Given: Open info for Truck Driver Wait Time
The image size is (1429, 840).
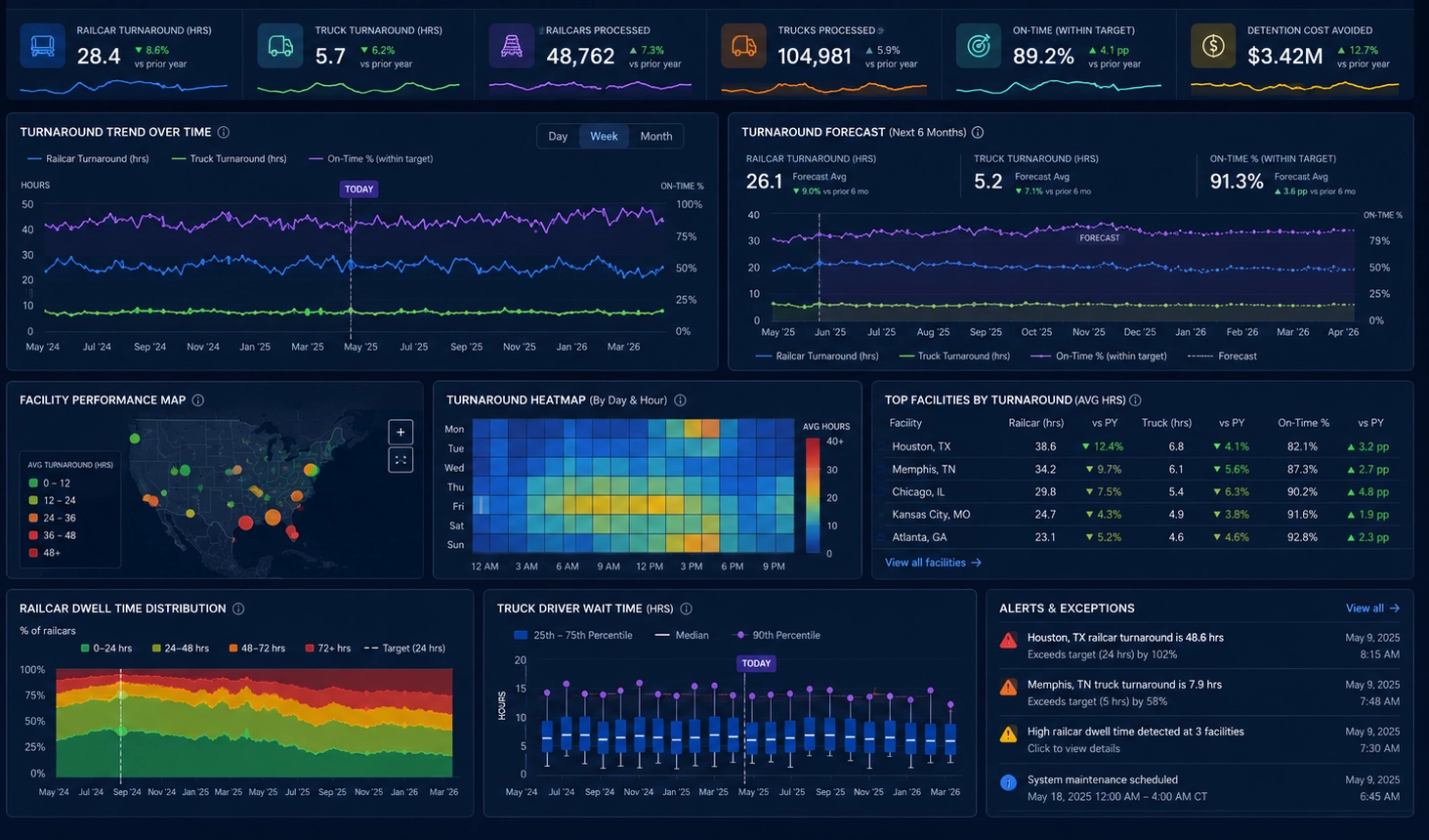Looking at the screenshot, I should point(687,609).
